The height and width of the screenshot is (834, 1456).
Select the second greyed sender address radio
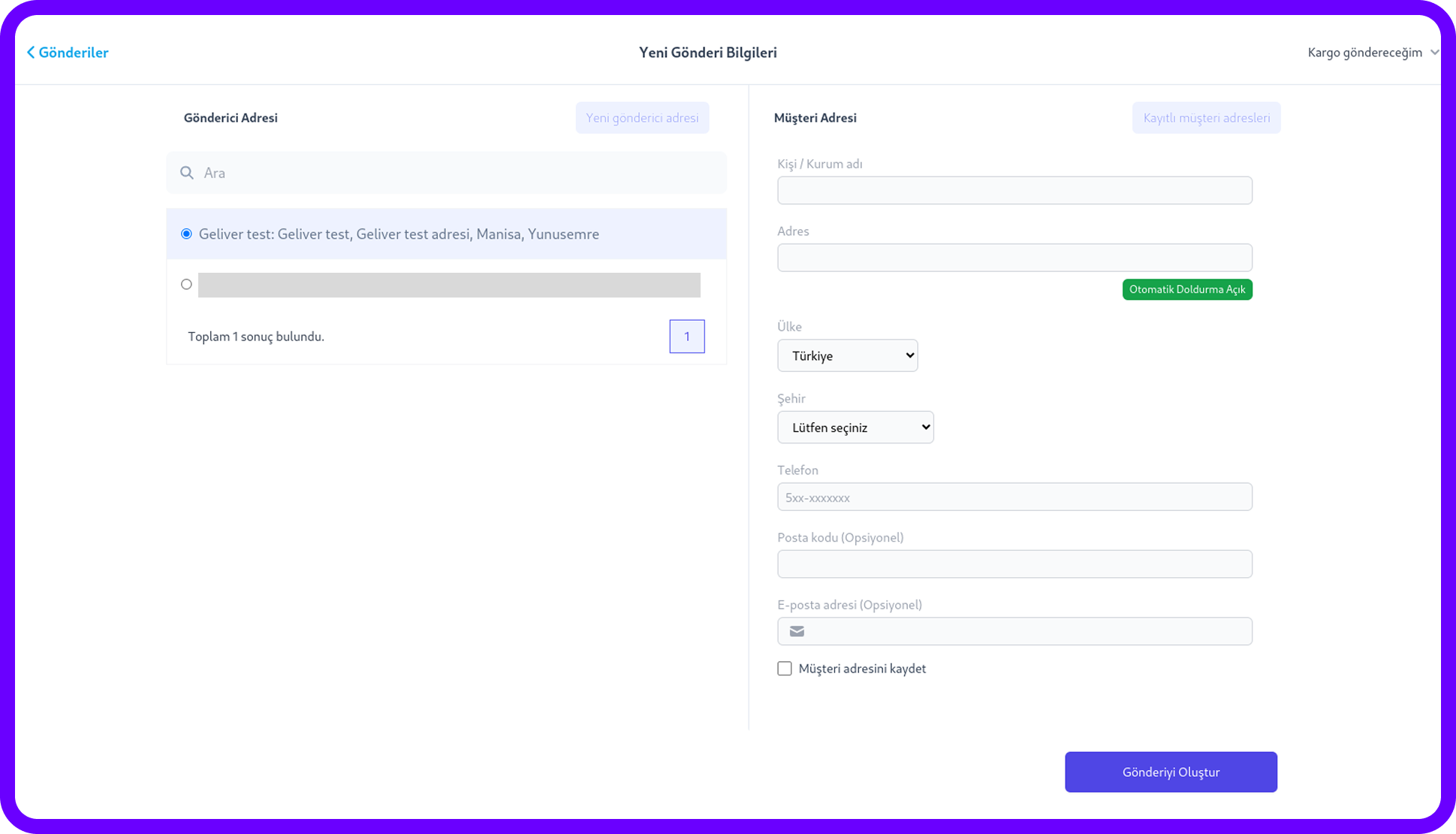coord(186,284)
